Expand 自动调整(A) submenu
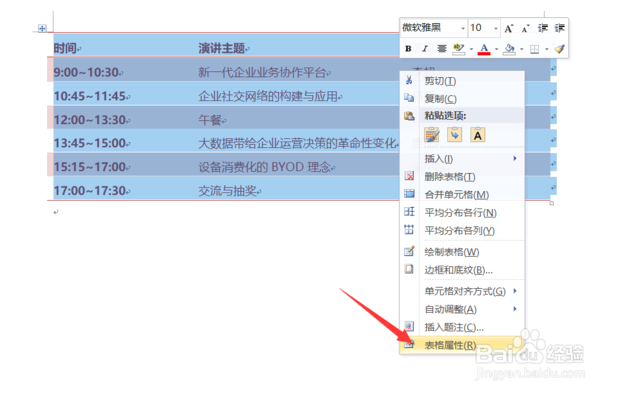This screenshot has width=620, height=395. click(x=462, y=309)
